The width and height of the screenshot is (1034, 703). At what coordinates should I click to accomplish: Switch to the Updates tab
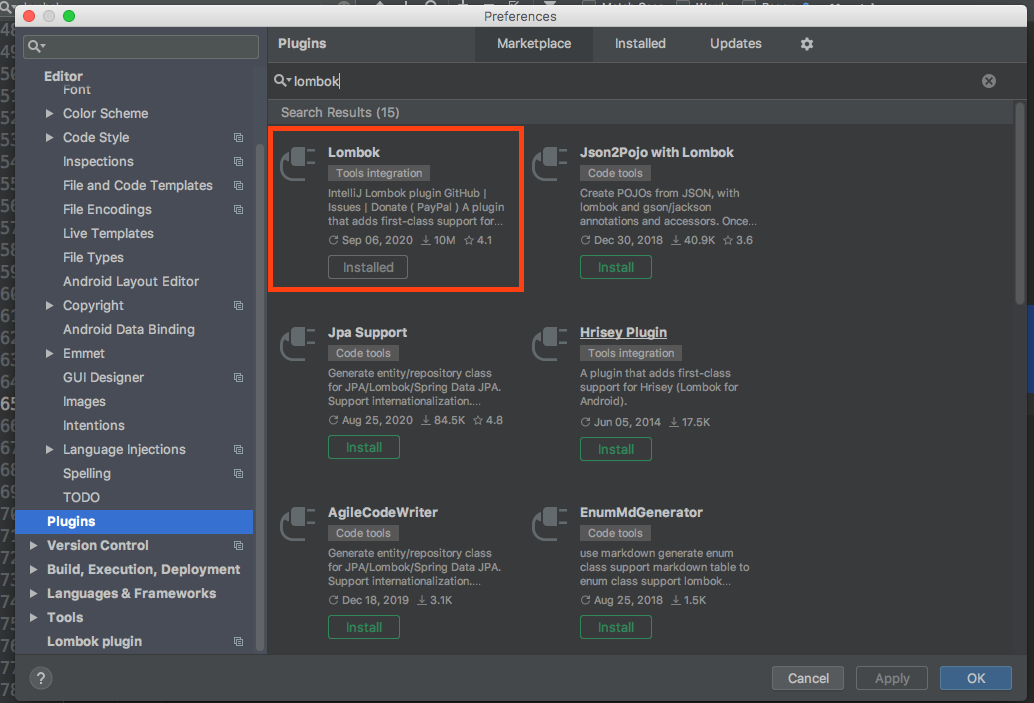(x=735, y=44)
